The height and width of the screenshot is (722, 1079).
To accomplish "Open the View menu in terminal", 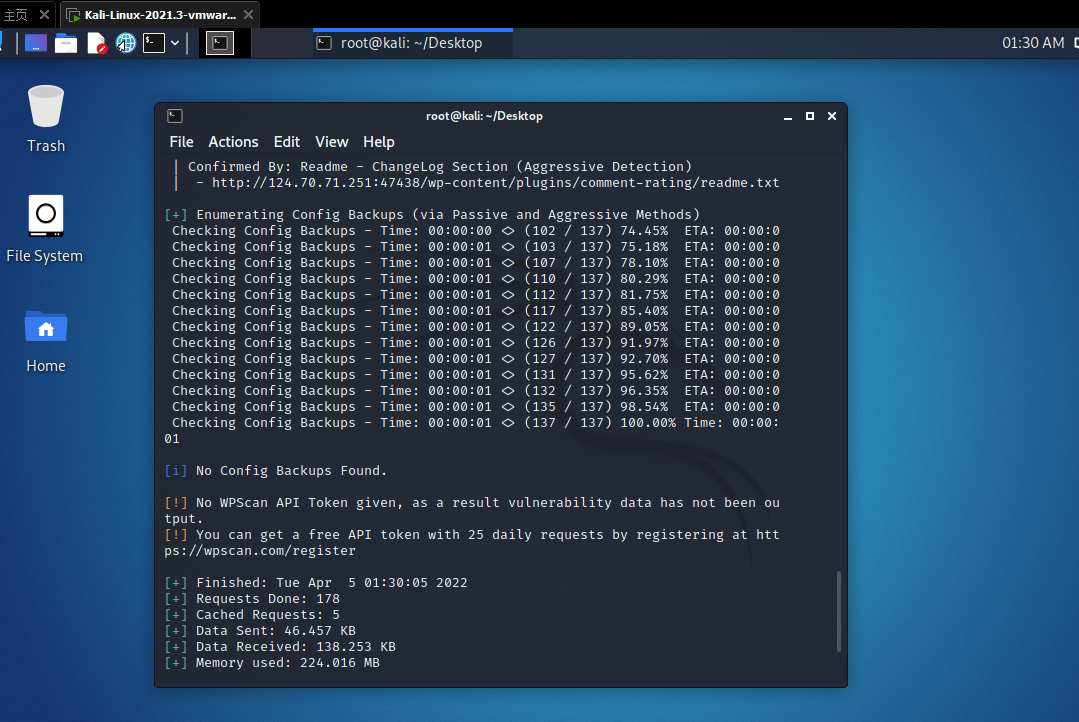I will tap(332, 142).
